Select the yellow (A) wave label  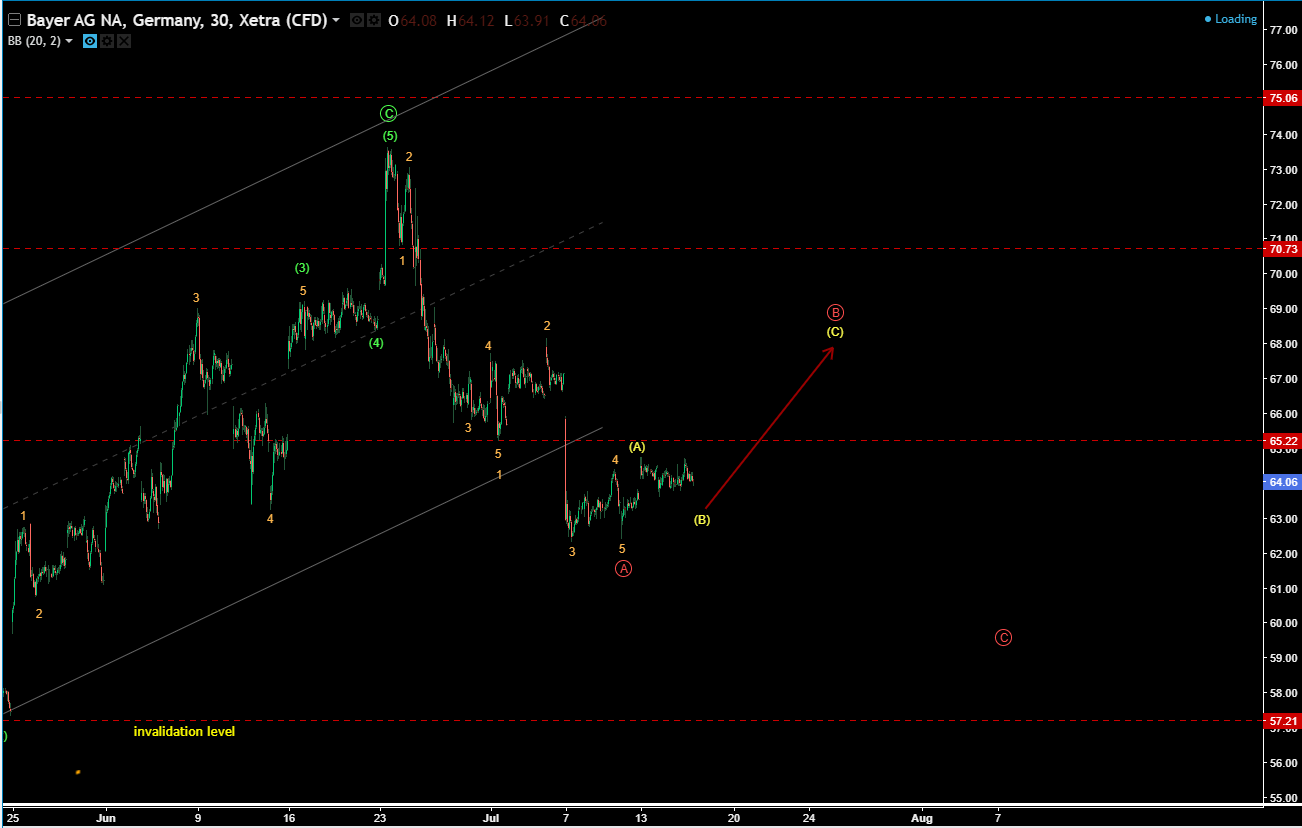tap(637, 446)
